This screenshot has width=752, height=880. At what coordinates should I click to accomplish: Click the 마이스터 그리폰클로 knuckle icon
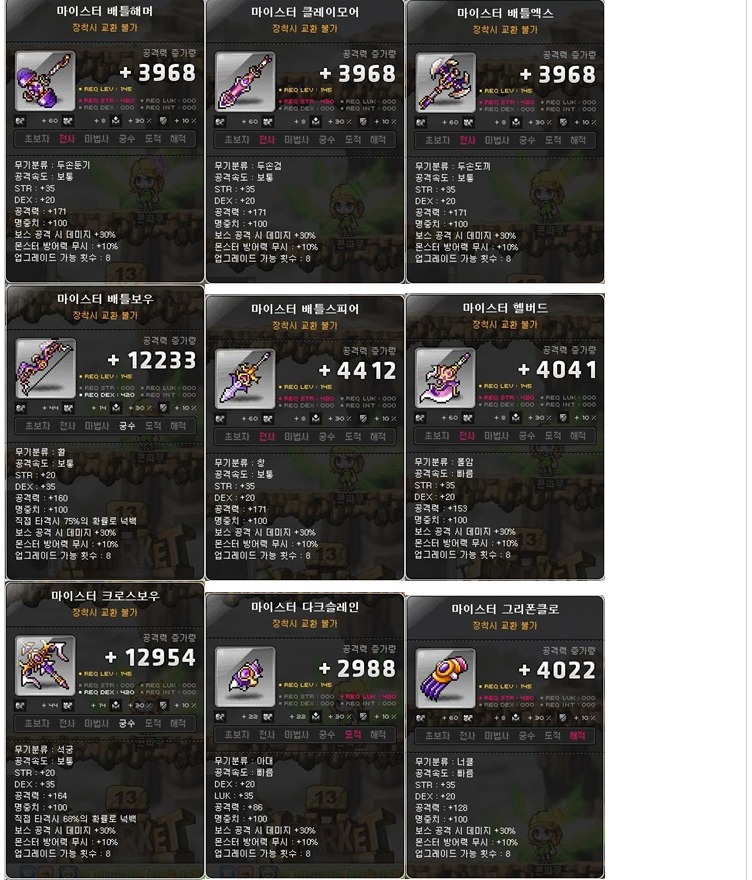coord(446,679)
